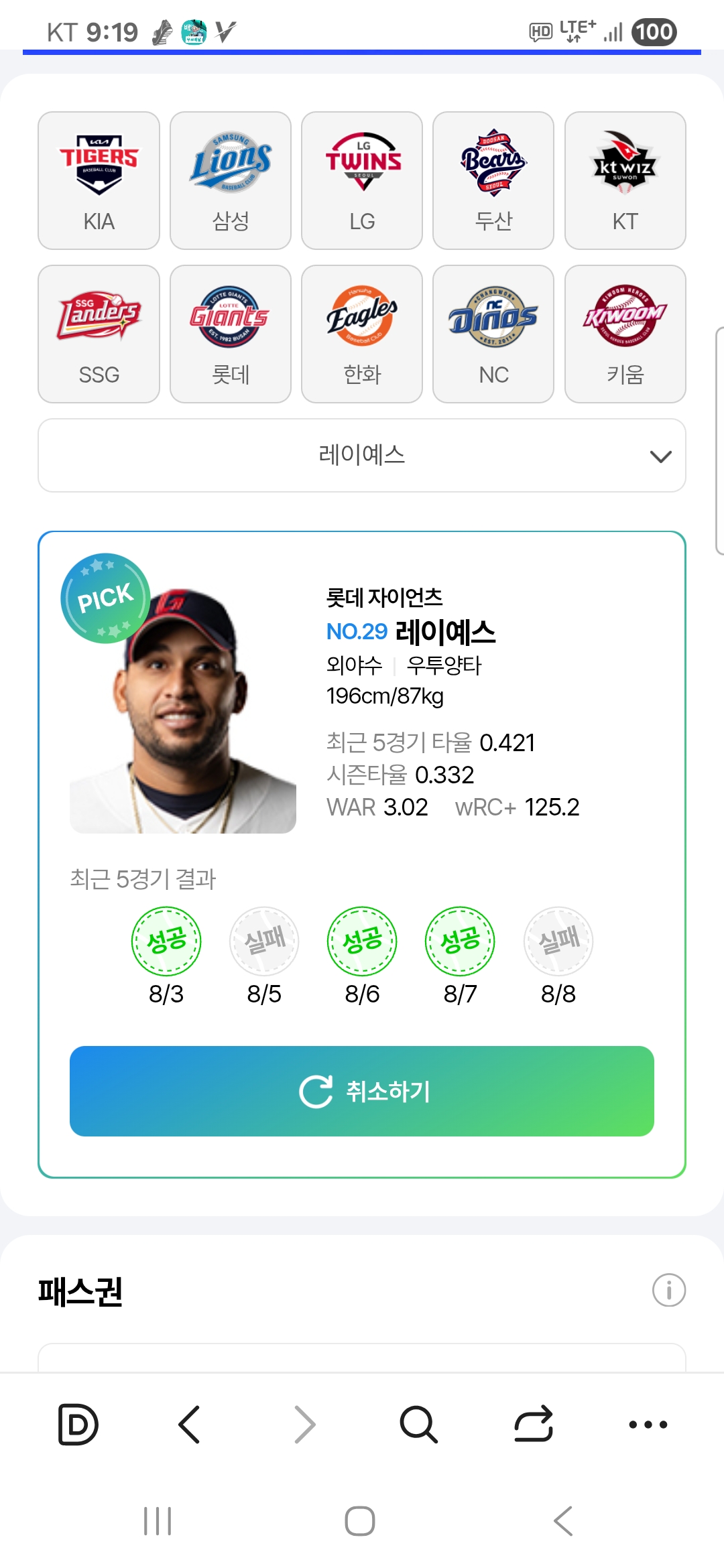The height and width of the screenshot is (1568, 724).
Task: Open the 패스권 info icon
Action: [x=669, y=1290]
